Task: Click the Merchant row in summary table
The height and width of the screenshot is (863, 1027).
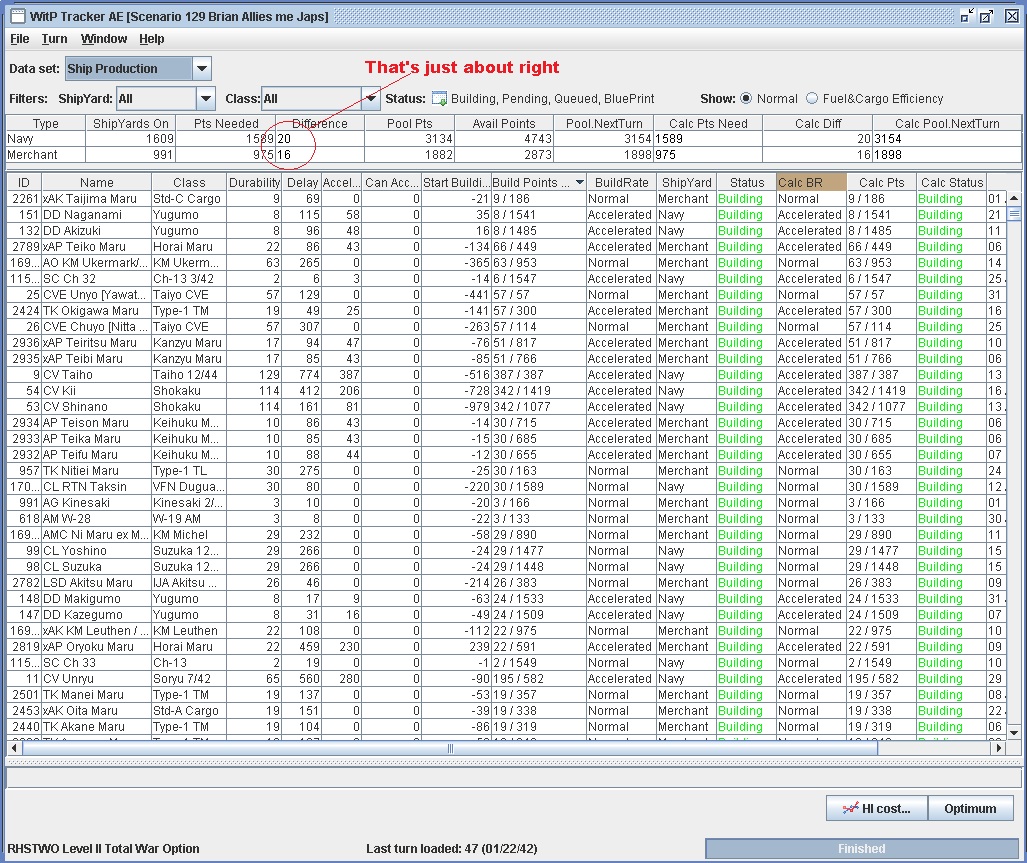Action: point(514,155)
